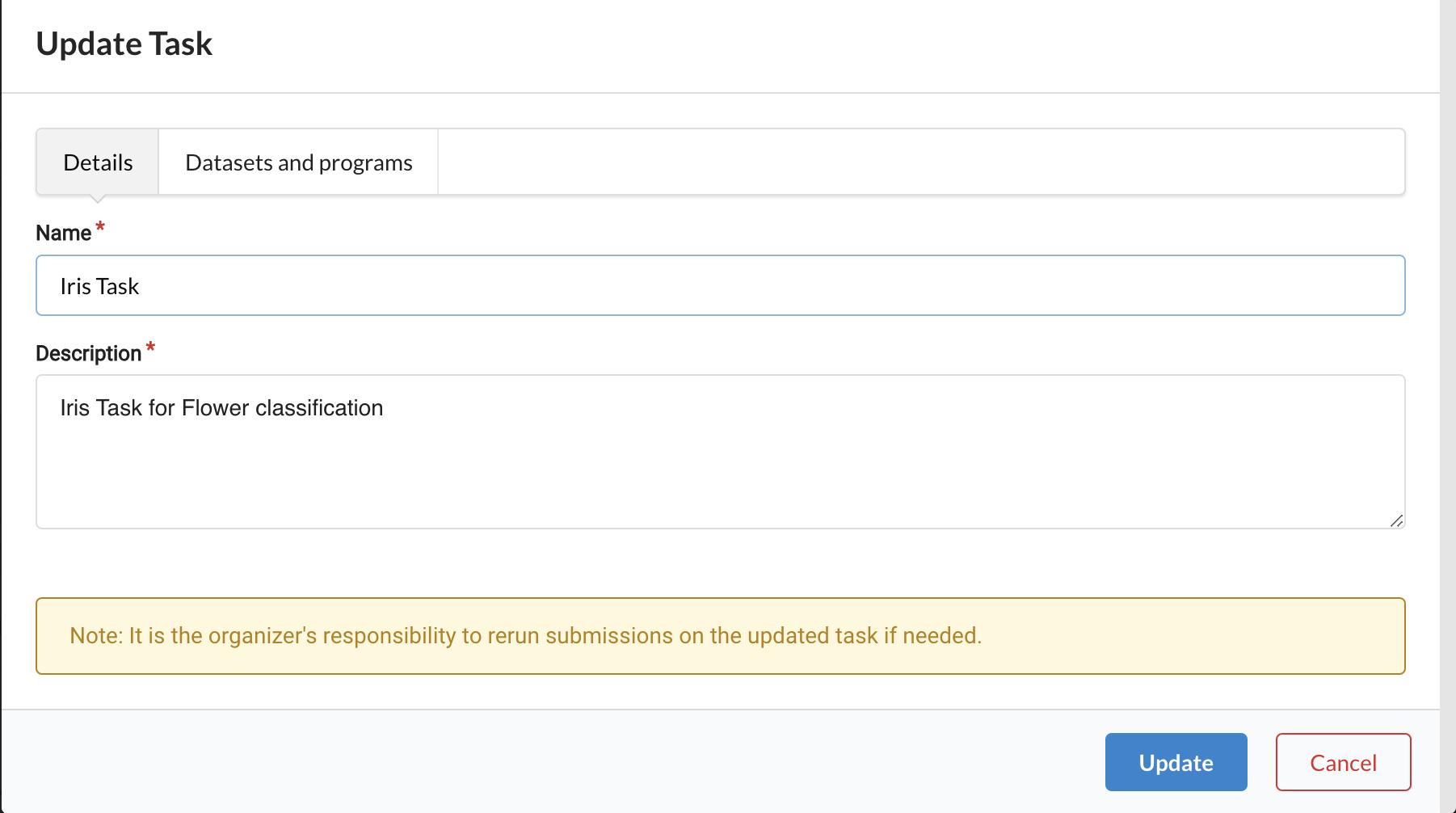Cancel the task update dialog
1456x813 pixels.
click(x=1343, y=762)
